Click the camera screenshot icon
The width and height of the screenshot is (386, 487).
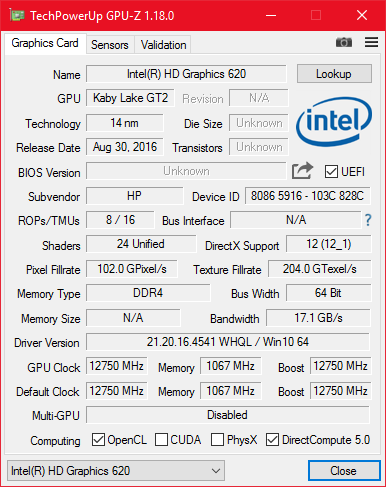(344, 42)
